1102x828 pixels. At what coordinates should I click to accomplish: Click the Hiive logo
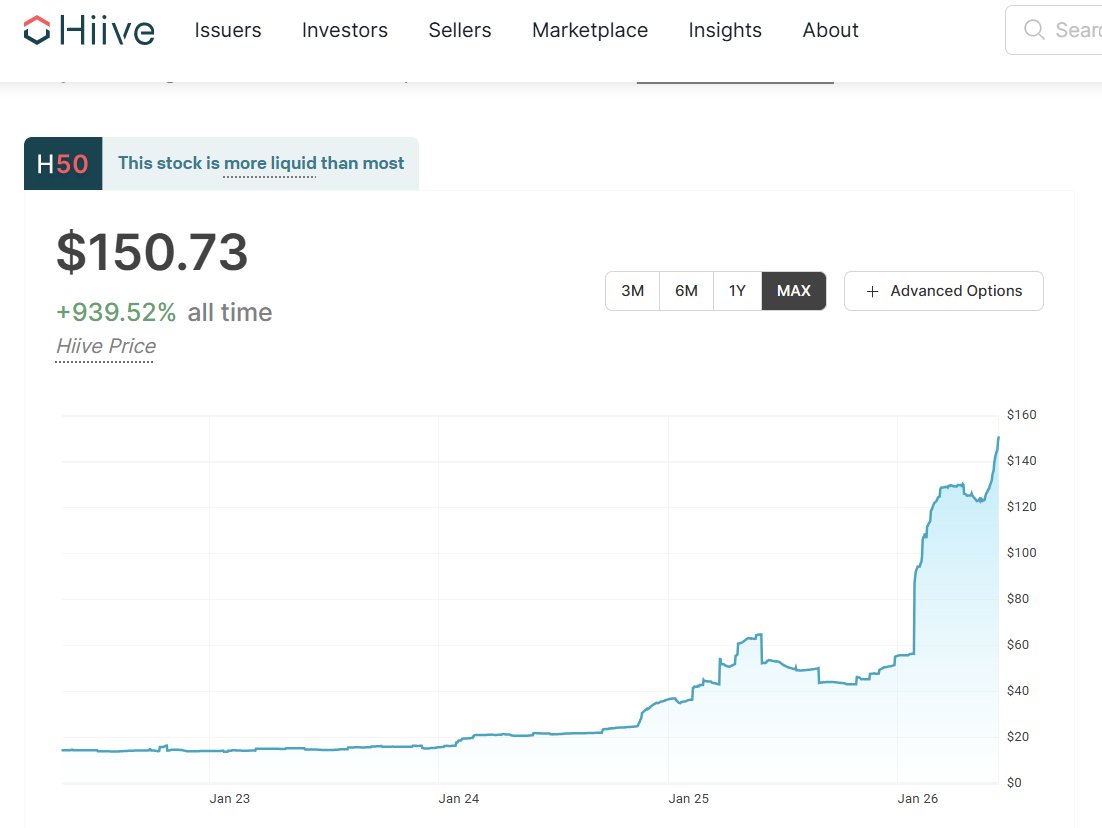coord(89,30)
